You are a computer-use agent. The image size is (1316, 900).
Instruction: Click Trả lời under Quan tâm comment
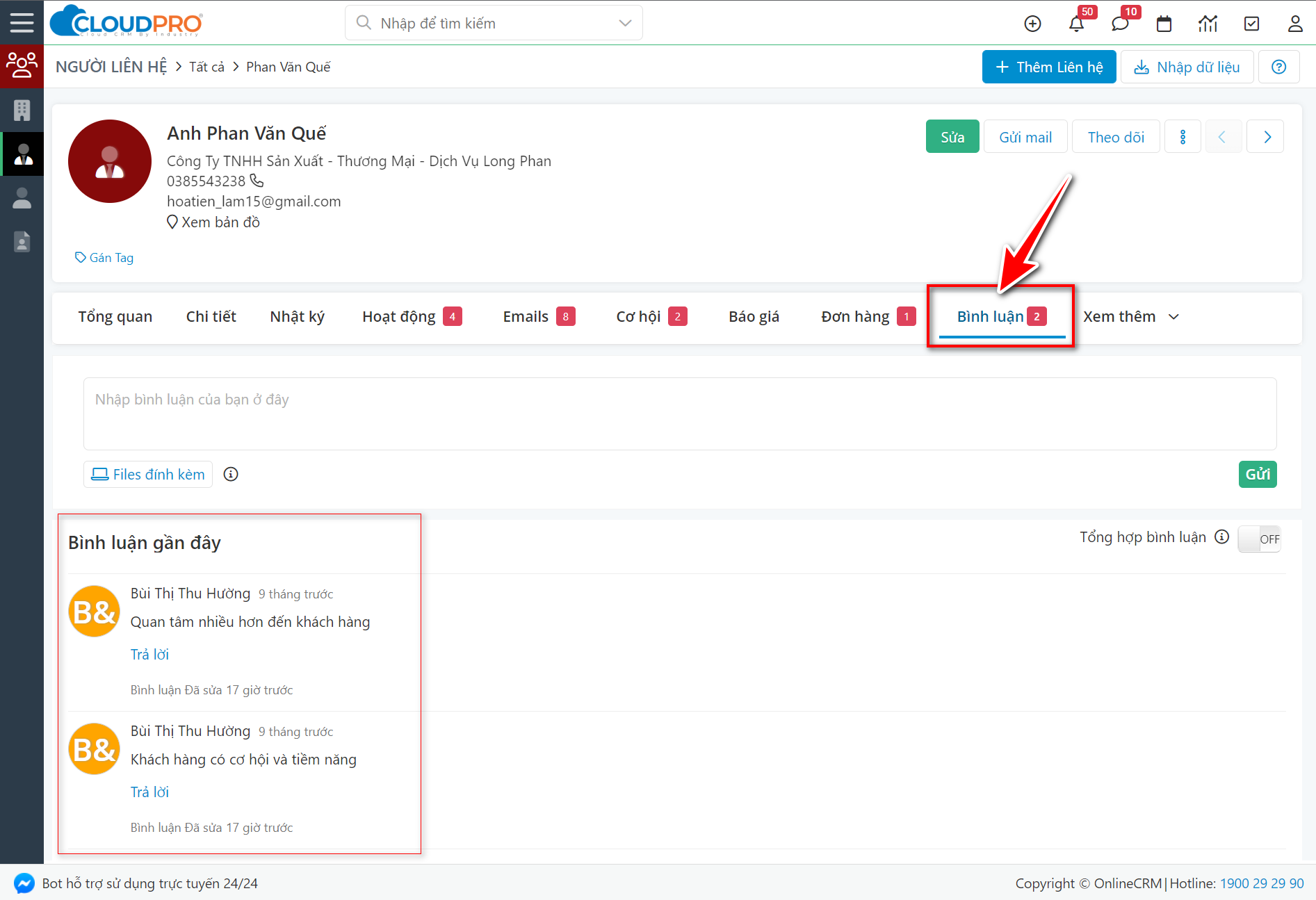(x=149, y=654)
